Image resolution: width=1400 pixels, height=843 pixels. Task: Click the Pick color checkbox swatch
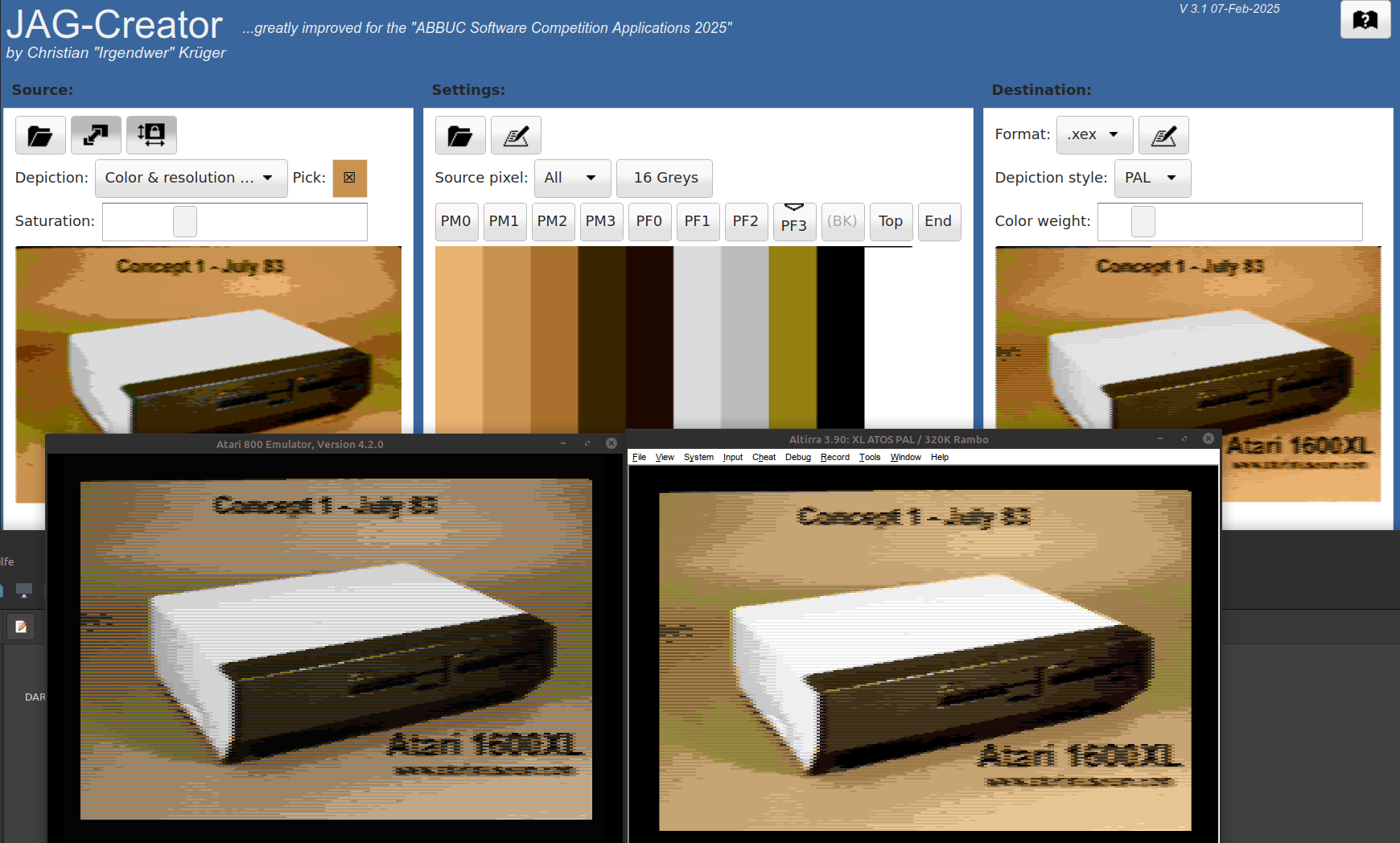350,178
